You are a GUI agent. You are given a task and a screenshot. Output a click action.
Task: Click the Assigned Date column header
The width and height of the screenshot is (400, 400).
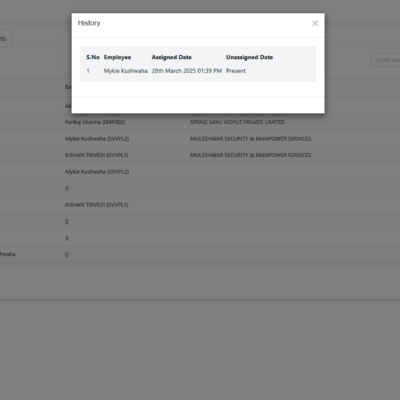click(172, 57)
